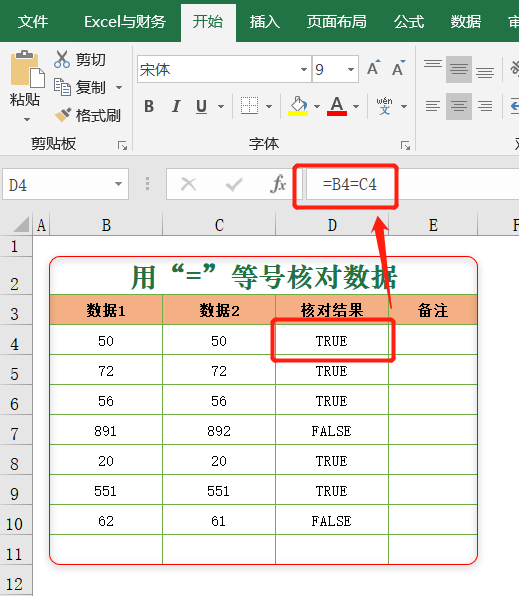Click cell D4 showing TRUE
The height and width of the screenshot is (596, 519).
point(332,341)
